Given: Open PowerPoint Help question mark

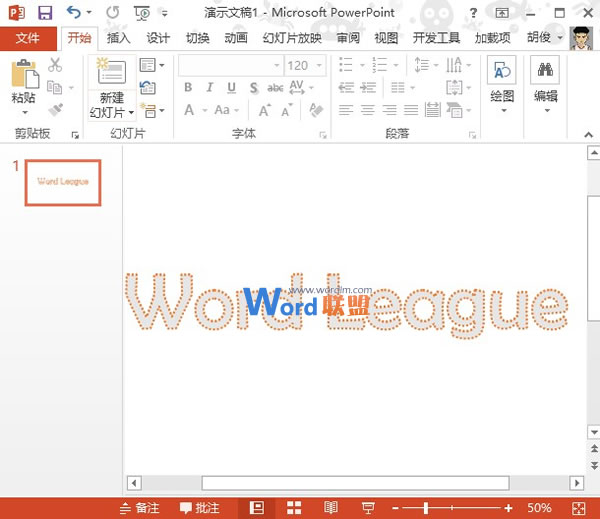Looking at the screenshot, I should point(473,13).
